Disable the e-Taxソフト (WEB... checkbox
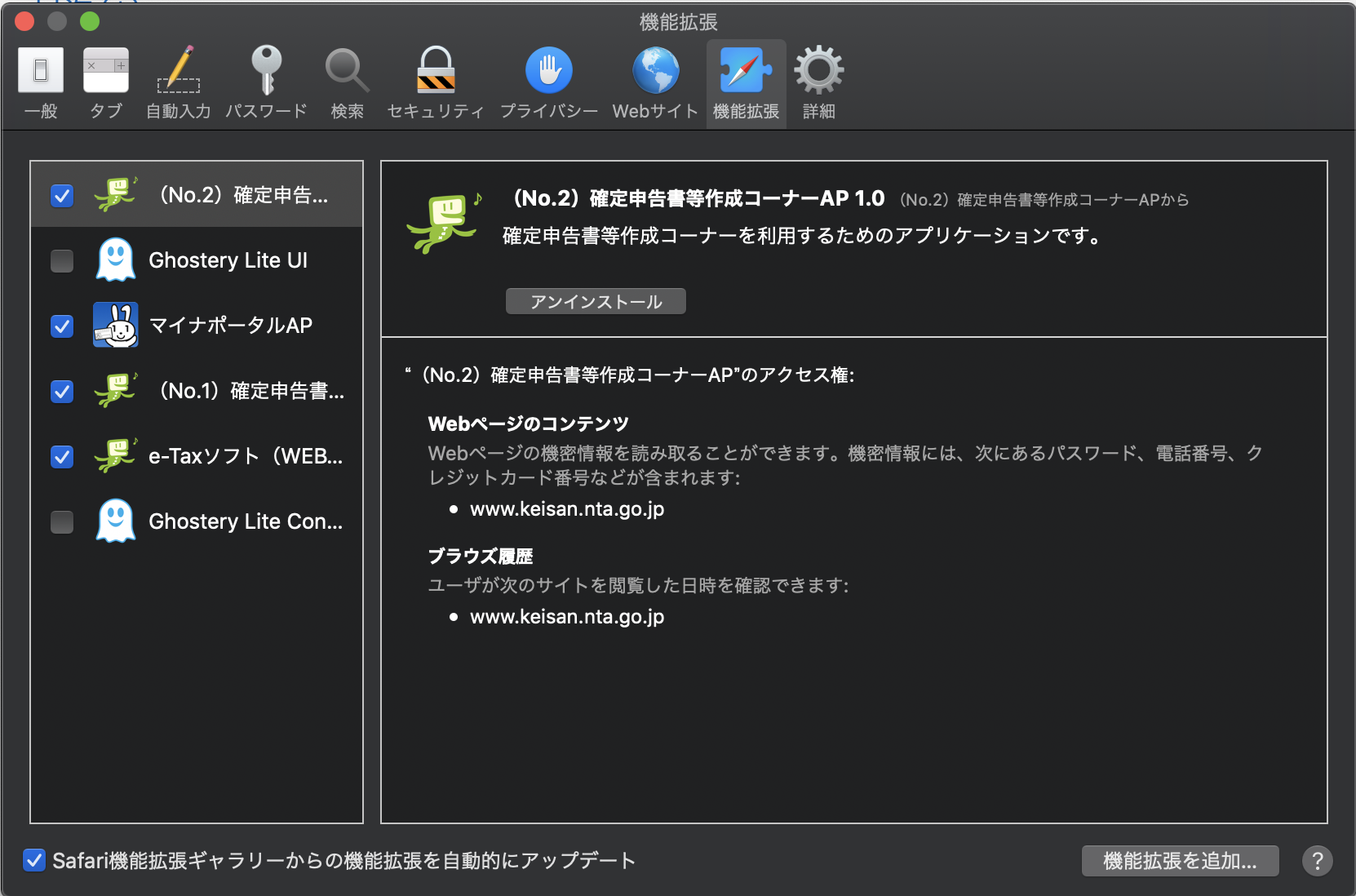The width and height of the screenshot is (1356, 896). 62,457
